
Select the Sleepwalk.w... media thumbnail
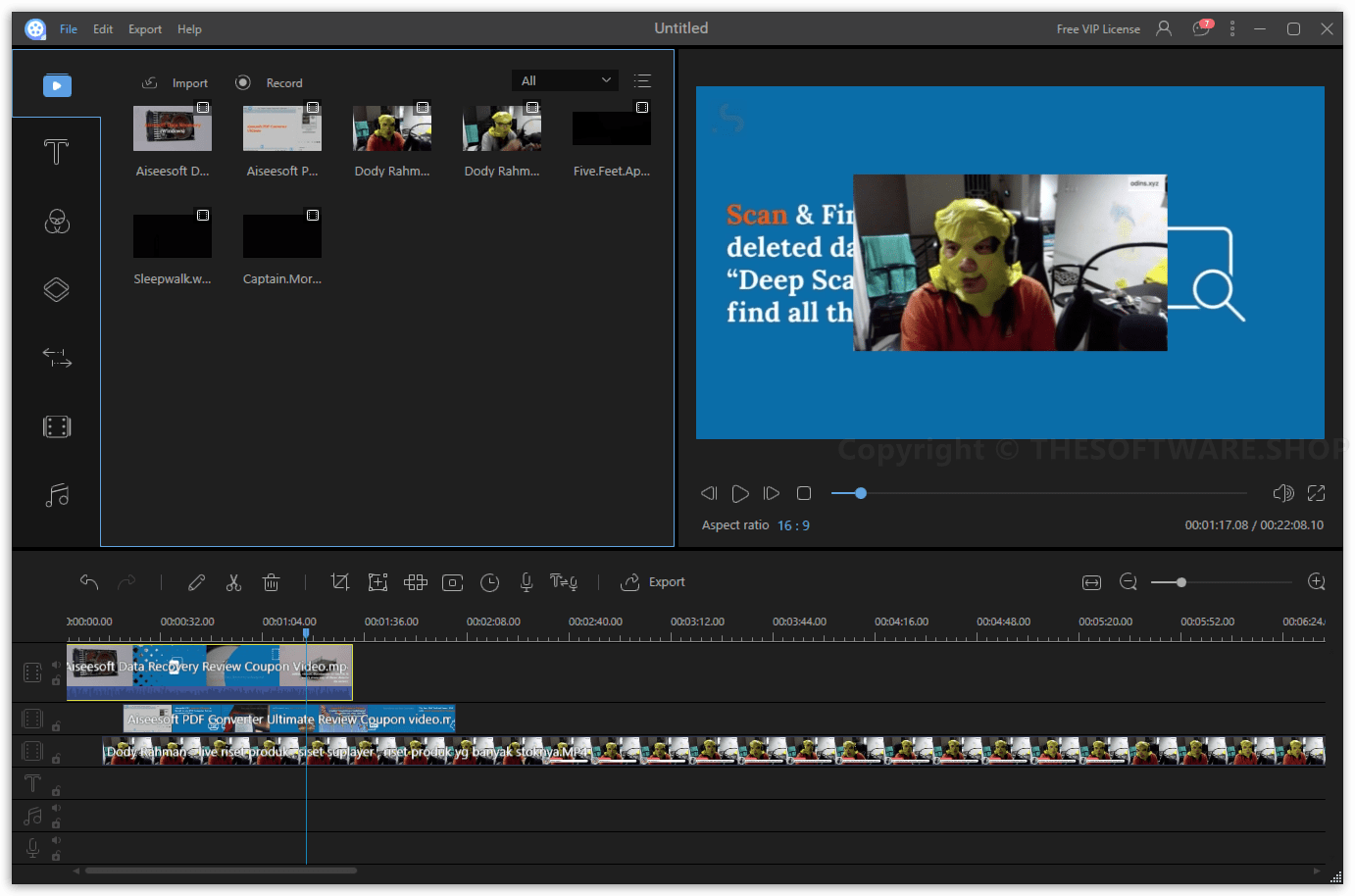point(173,235)
